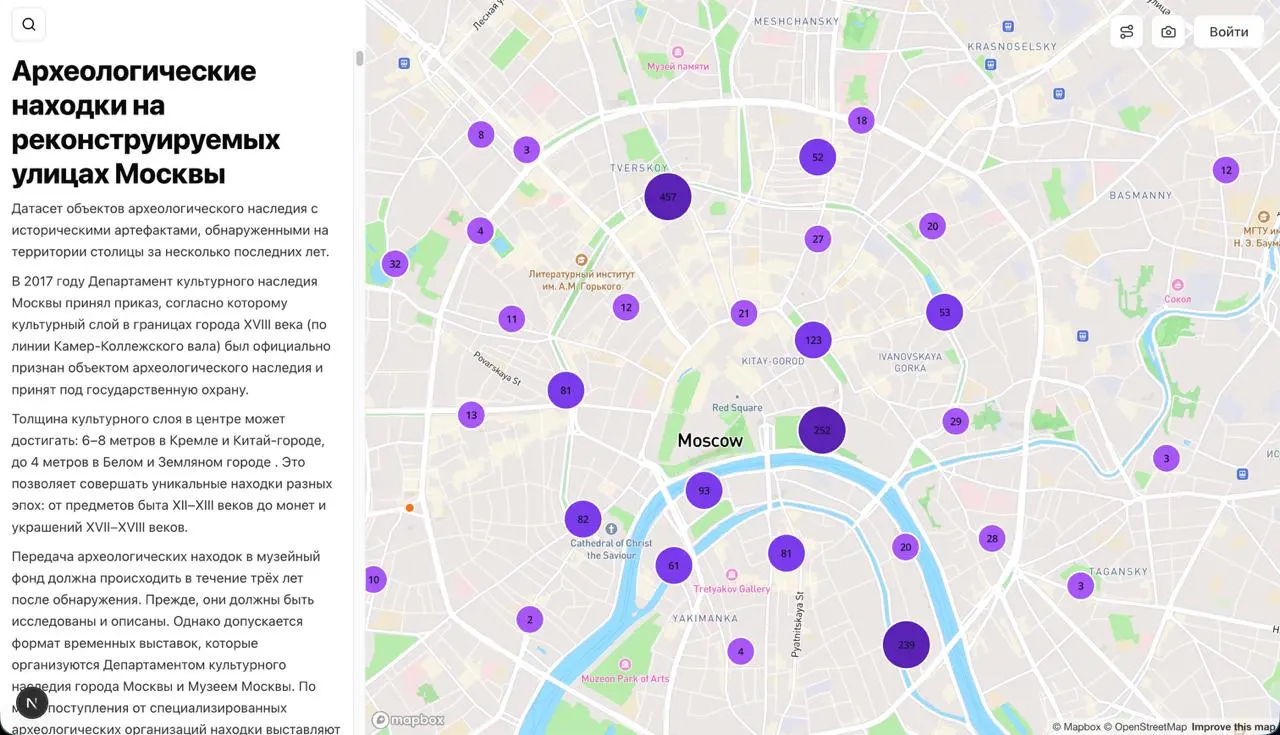The width and height of the screenshot is (1280, 735).
Task: Open the 52 cluster marker
Action: (x=817, y=157)
